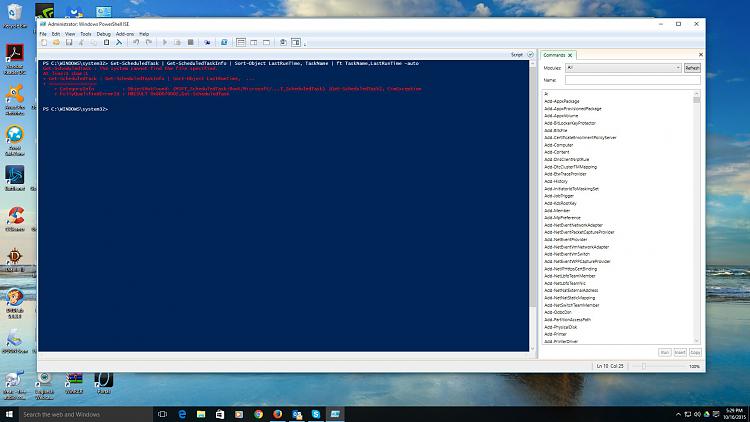Select Add-BitsFile in the command list
Viewport: 750px width, 422px height.
pyautogui.click(x=556, y=130)
